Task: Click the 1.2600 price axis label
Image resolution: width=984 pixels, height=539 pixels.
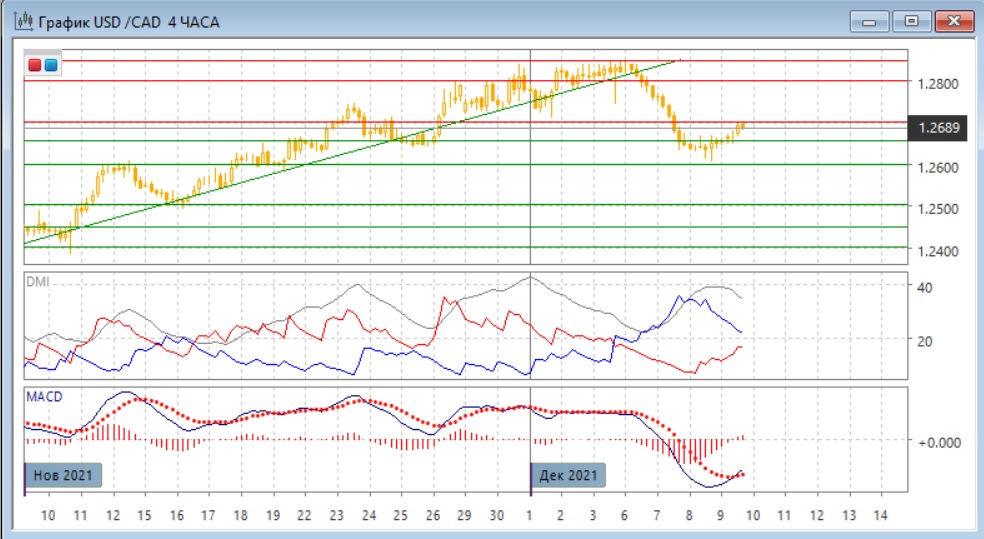Action: tap(938, 167)
